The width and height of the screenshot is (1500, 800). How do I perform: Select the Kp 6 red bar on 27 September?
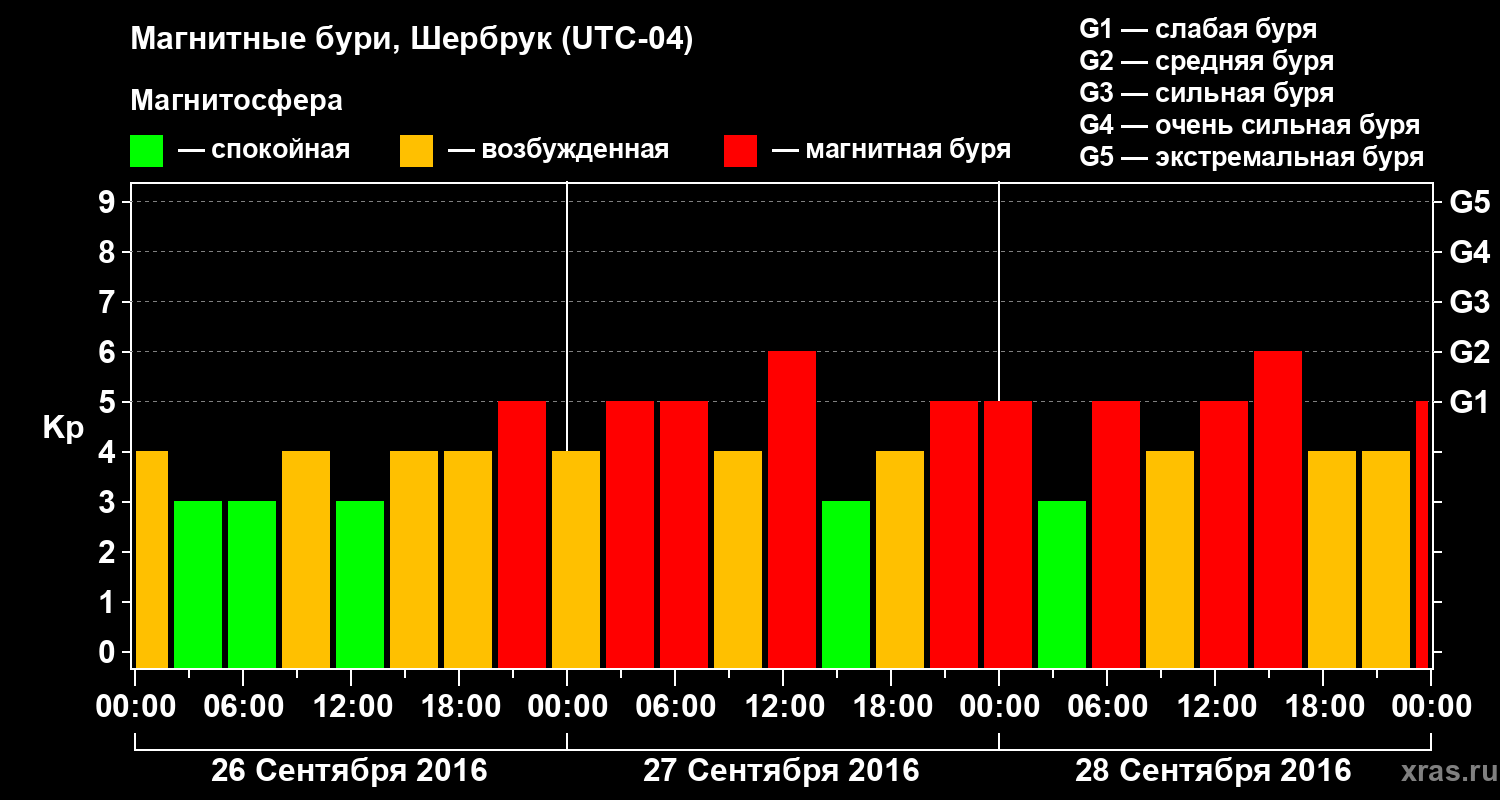pos(792,510)
